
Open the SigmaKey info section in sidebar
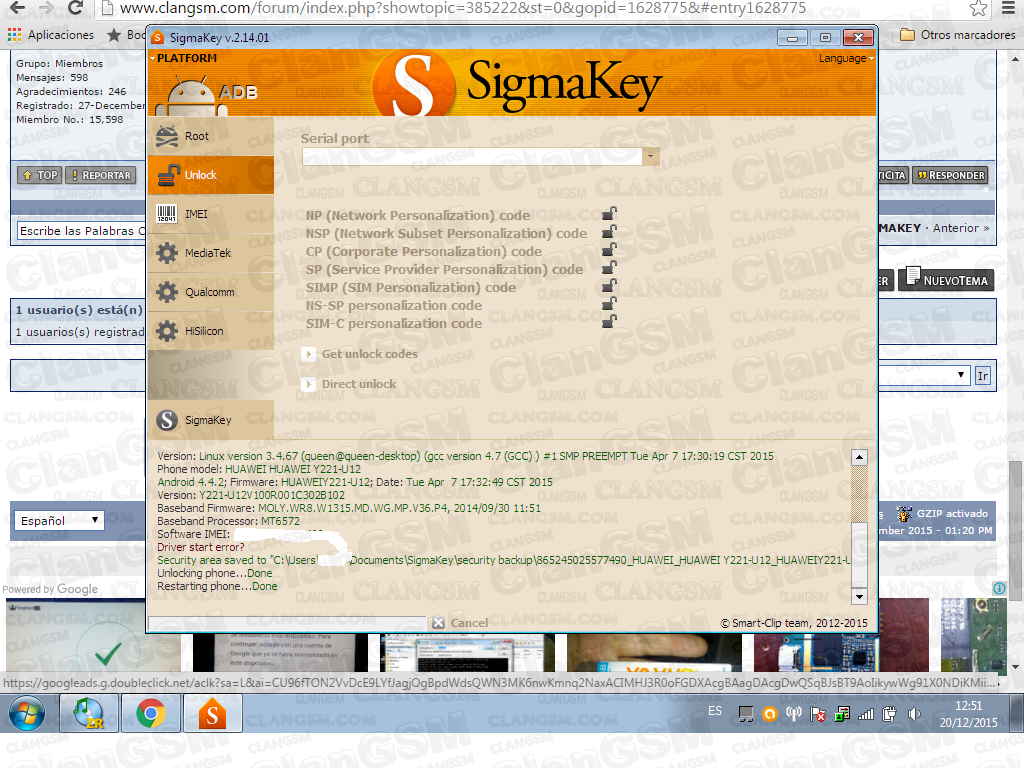210,420
